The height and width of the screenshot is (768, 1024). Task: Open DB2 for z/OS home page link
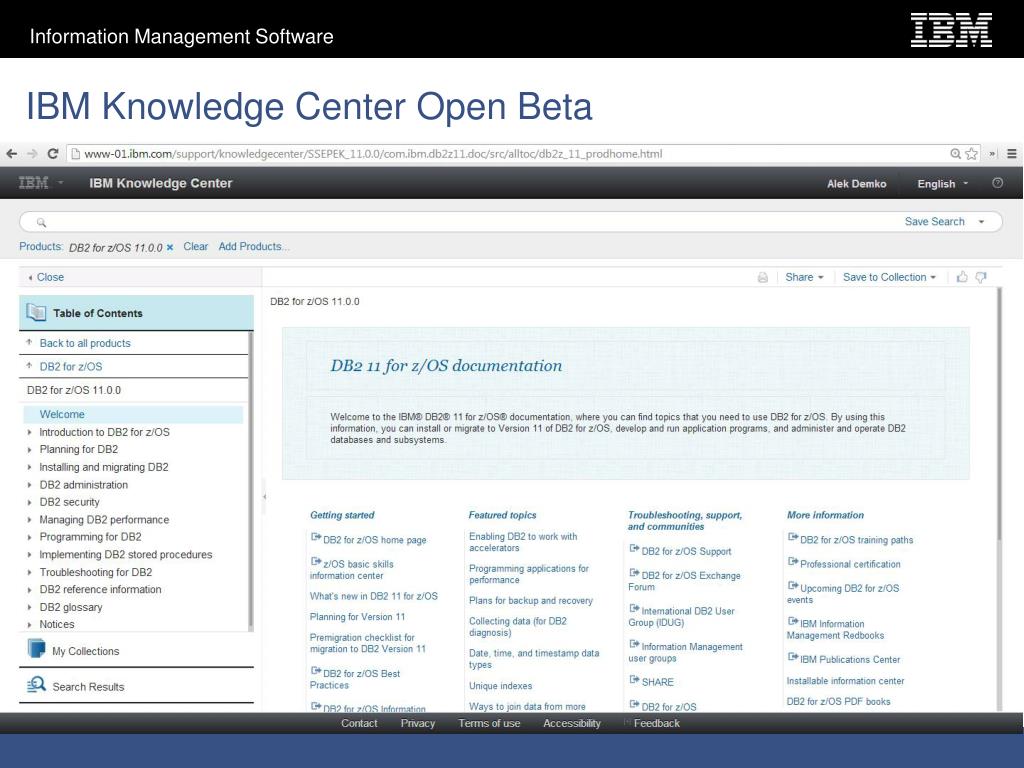pyautogui.click(x=374, y=540)
